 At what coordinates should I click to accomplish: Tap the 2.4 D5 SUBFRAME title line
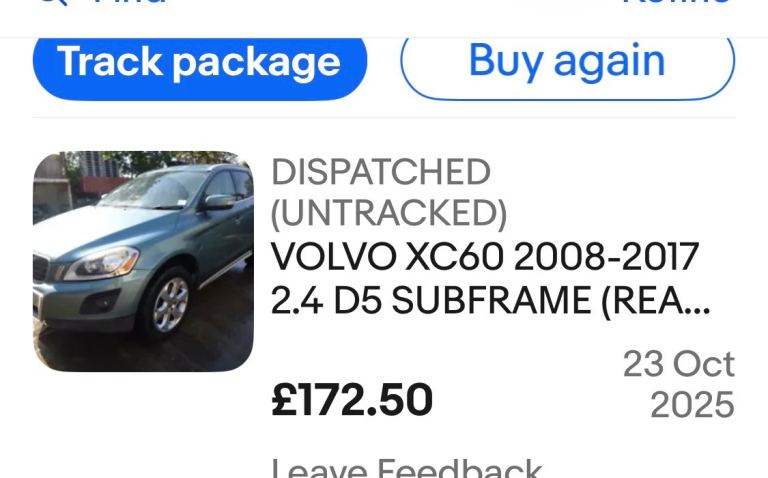[490, 299]
